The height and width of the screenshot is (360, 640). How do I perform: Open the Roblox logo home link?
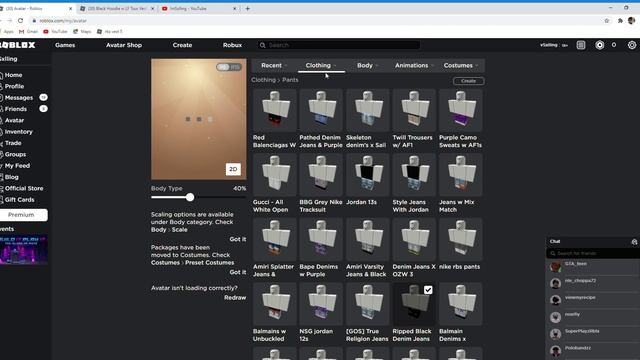click(x=18, y=45)
